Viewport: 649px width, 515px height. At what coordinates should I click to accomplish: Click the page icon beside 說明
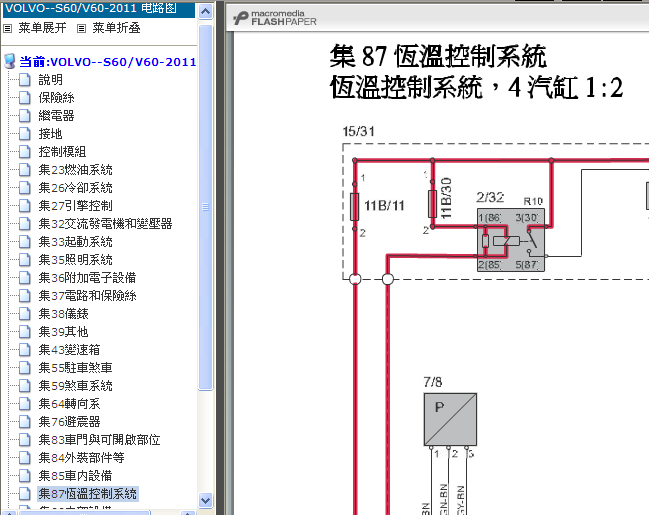tap(25, 79)
